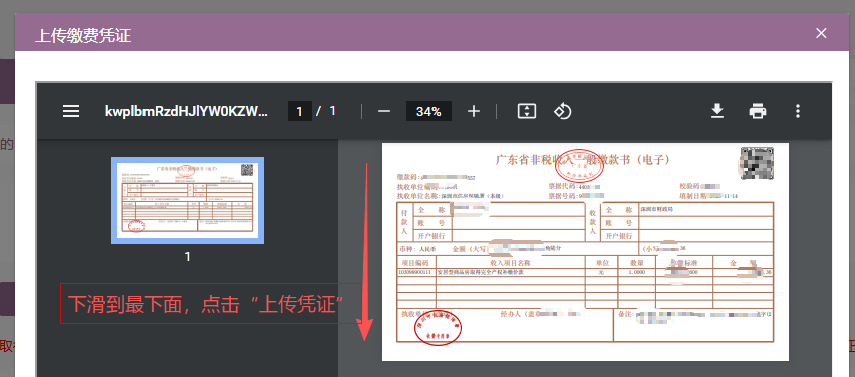Click the 上传缴费凭证 dialog title
855x377 pixels.
coord(83,35)
